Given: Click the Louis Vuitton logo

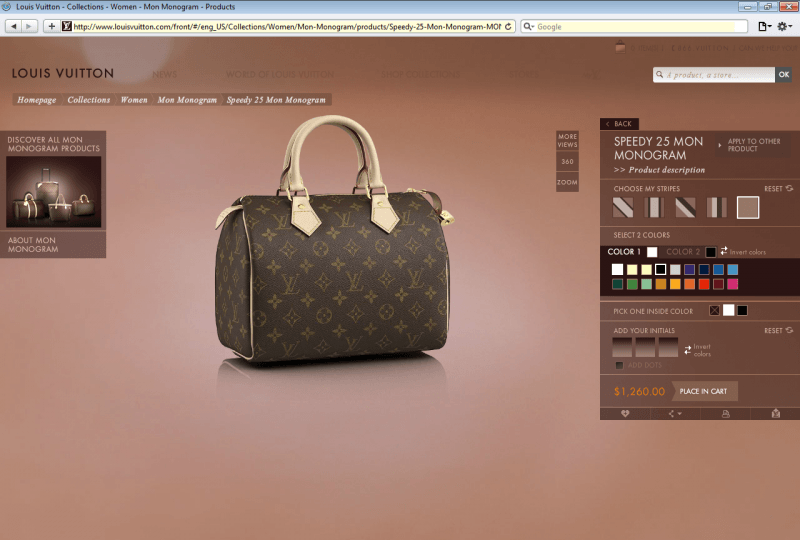Looking at the screenshot, I should (x=63, y=73).
